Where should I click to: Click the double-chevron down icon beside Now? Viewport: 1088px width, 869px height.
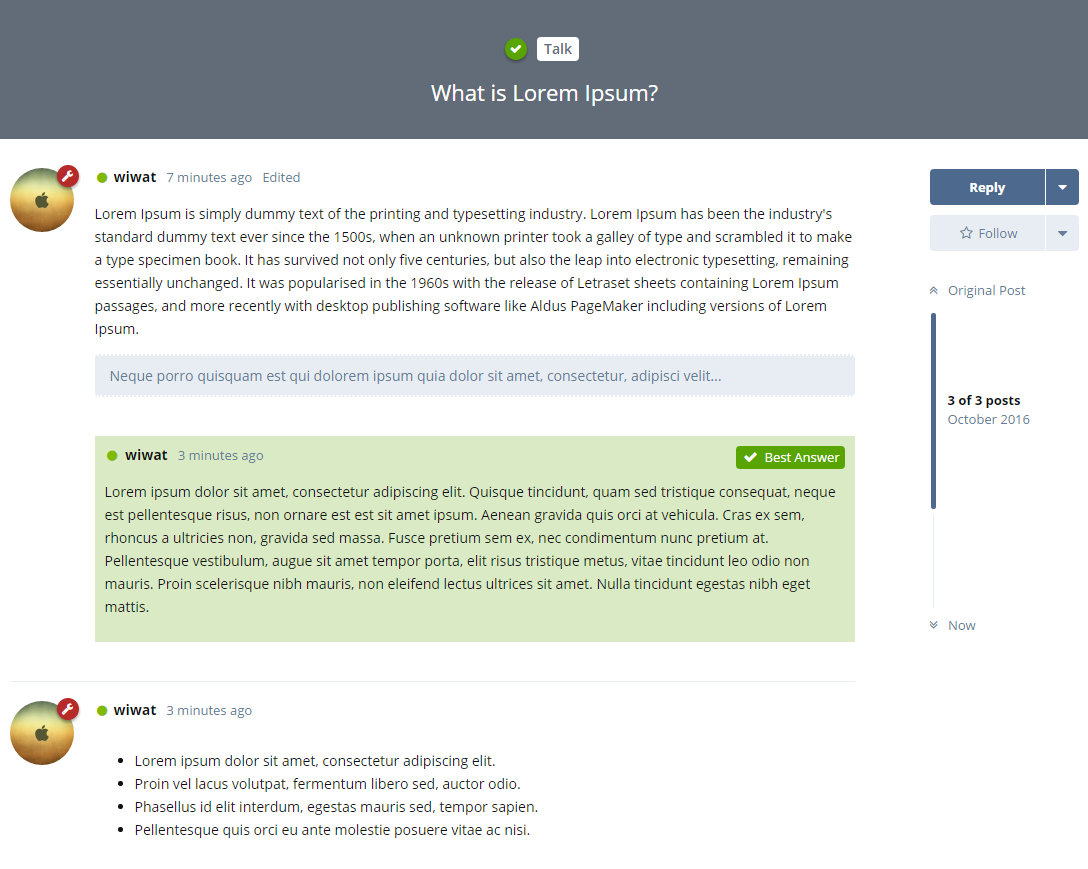pos(933,625)
